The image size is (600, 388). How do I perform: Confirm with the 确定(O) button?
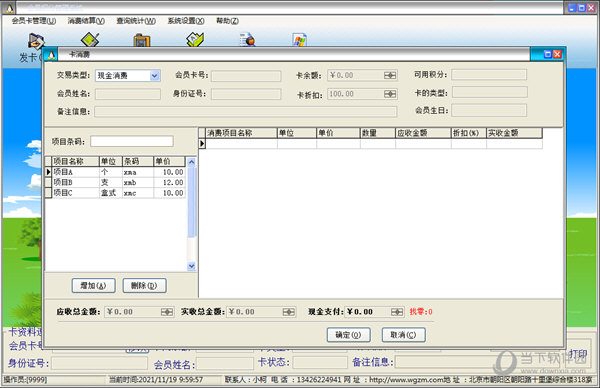(x=349, y=335)
